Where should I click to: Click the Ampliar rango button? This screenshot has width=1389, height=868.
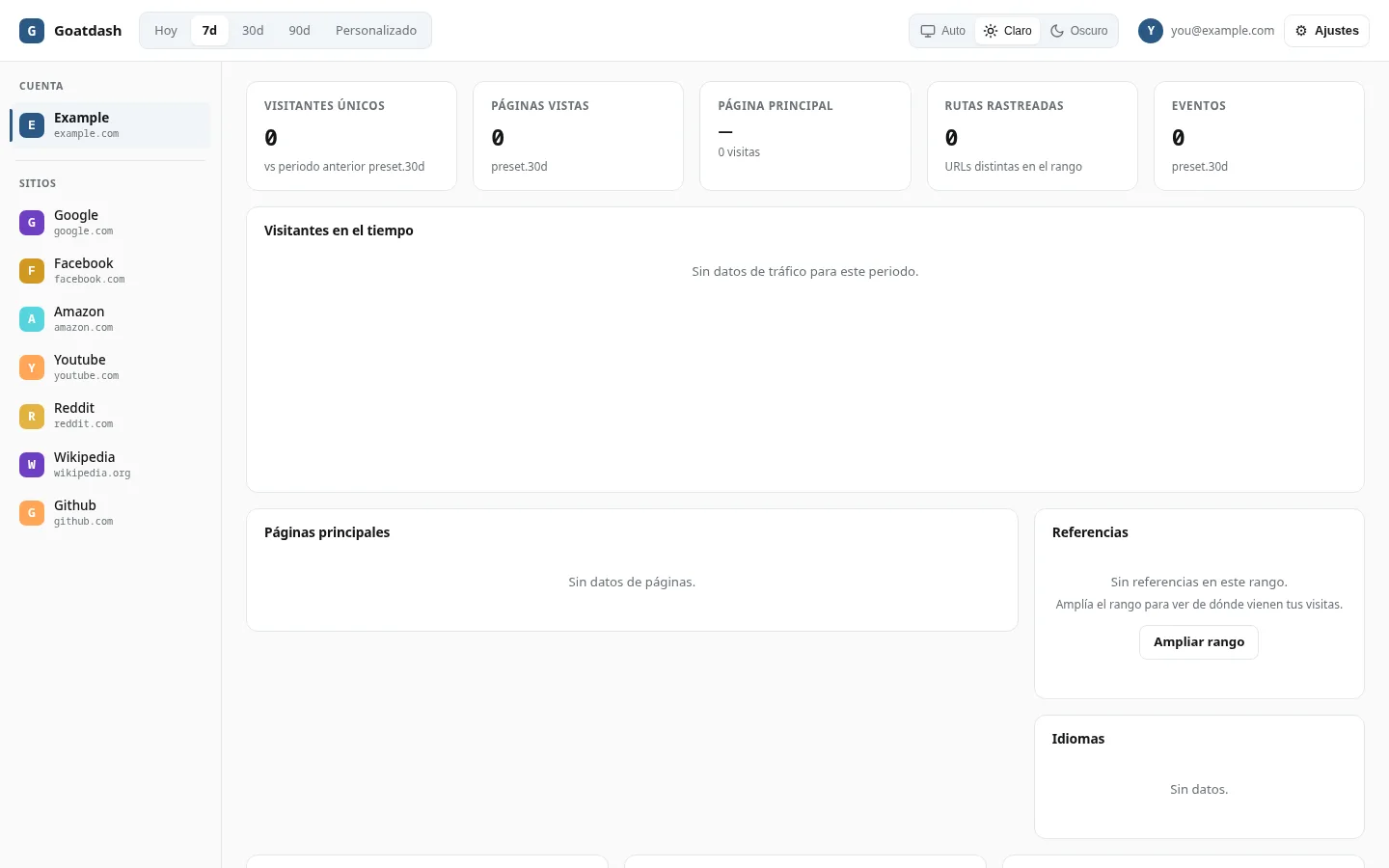point(1199,642)
